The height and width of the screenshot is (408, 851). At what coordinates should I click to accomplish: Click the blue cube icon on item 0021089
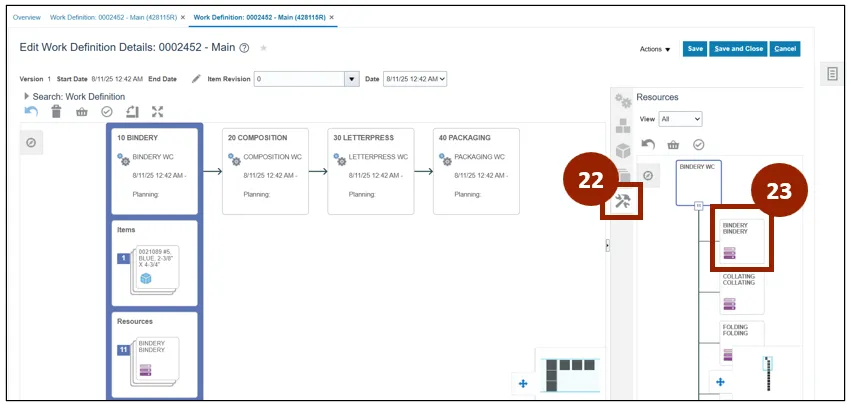click(x=146, y=279)
